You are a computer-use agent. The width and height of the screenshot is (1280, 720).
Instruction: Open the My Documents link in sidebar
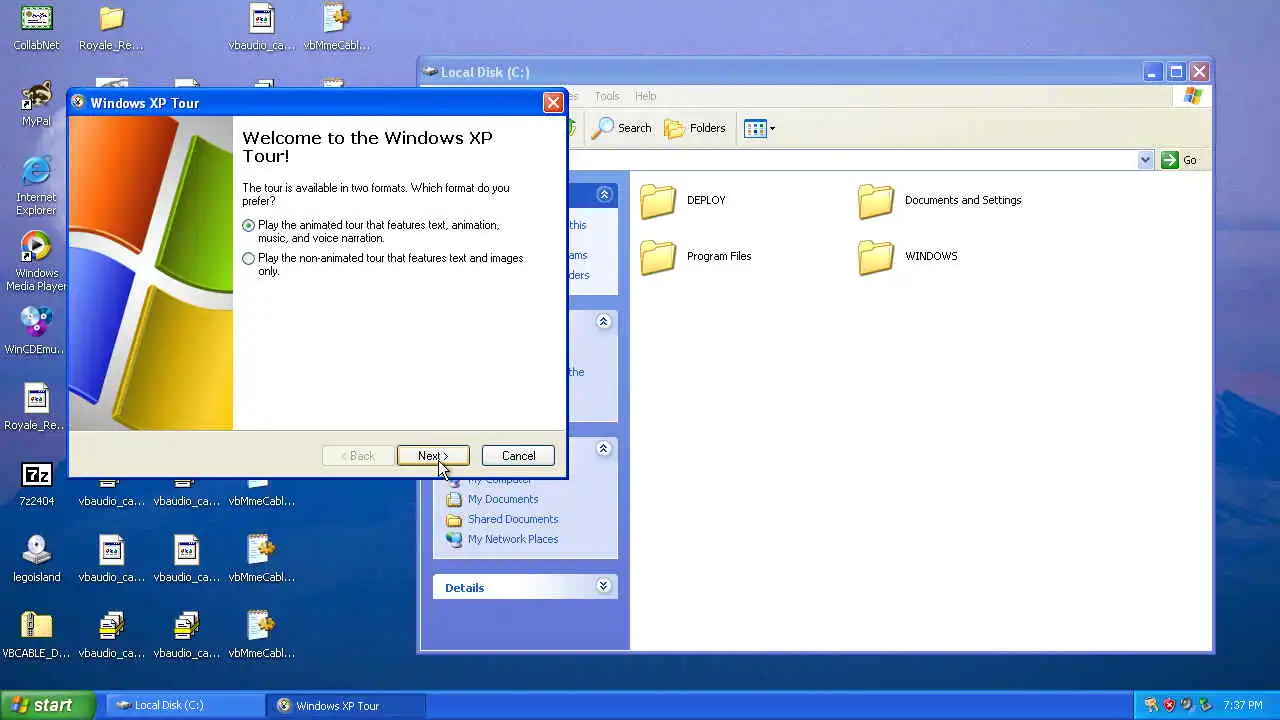pos(503,499)
